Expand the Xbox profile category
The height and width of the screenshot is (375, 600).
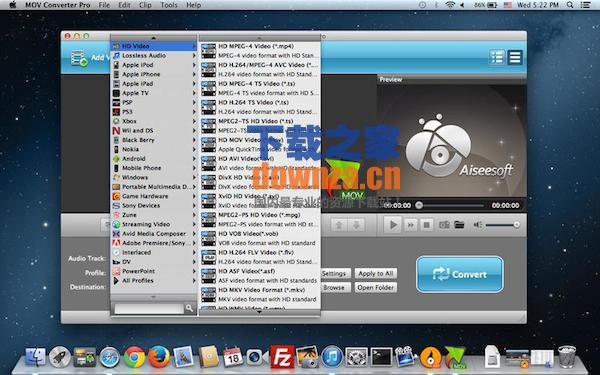(x=154, y=121)
